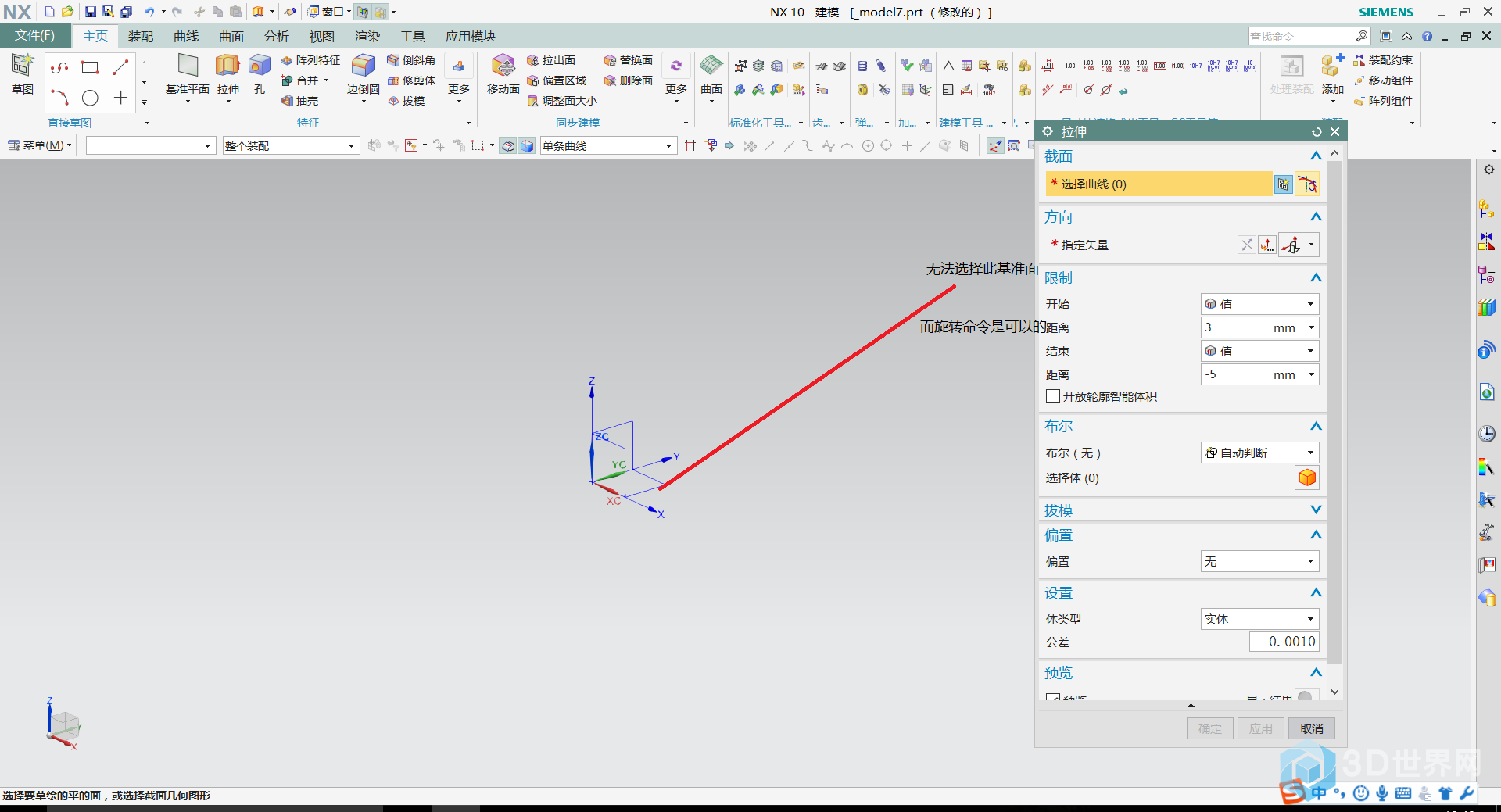Viewport: 1501px width, 812px height.
Task: Click the 拉出面 pull face tool
Action: coord(551,60)
